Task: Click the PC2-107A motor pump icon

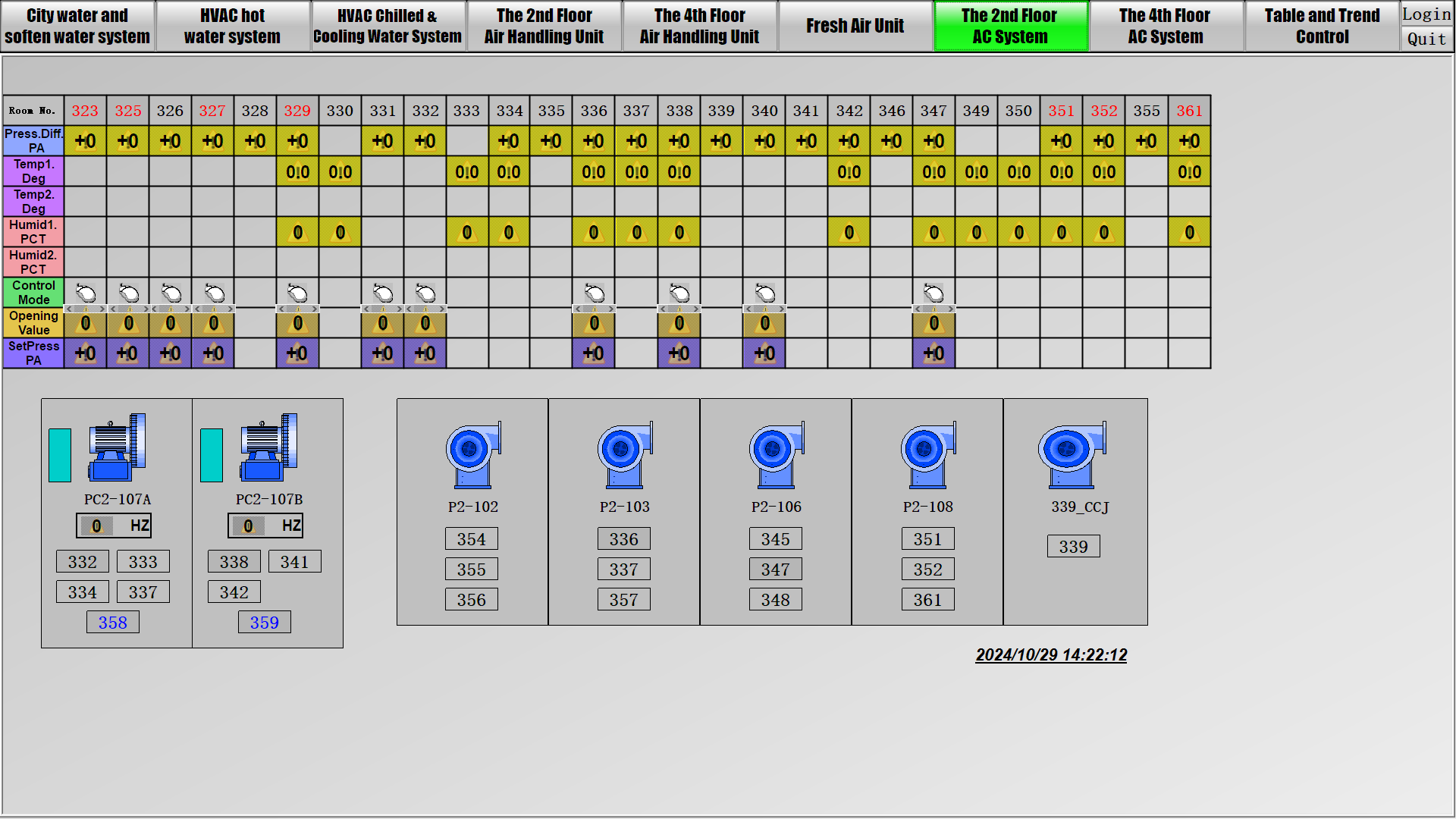Action: 117,447
